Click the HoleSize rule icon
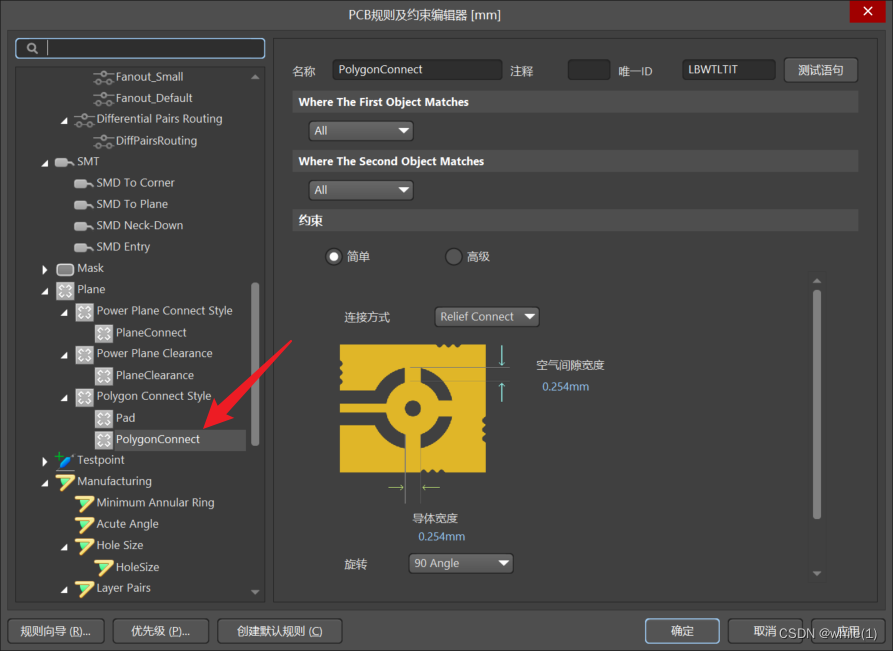 104,567
